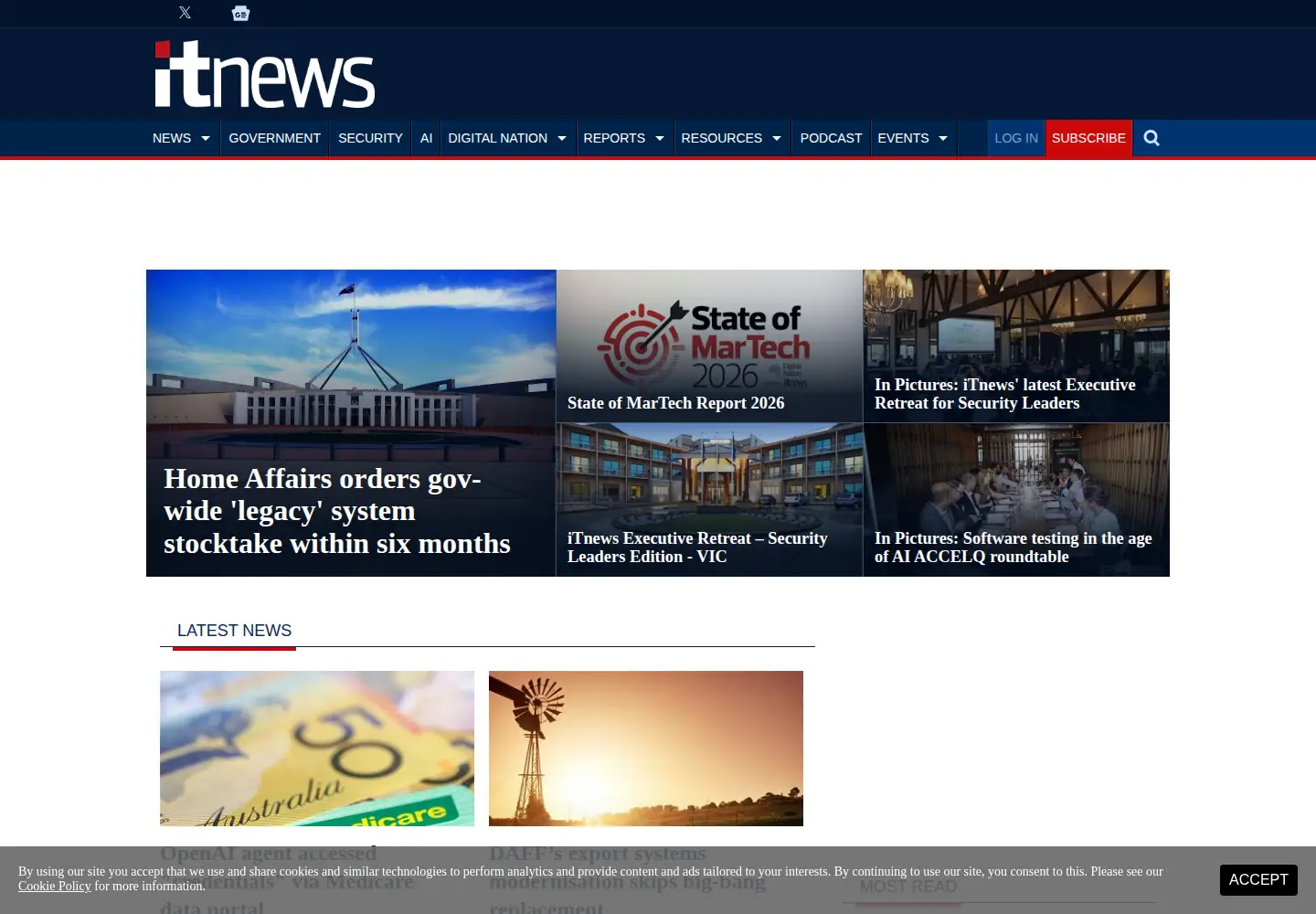The width and height of the screenshot is (1316, 914).
Task: Open the Medicare card article thumbnail
Action: point(317,749)
